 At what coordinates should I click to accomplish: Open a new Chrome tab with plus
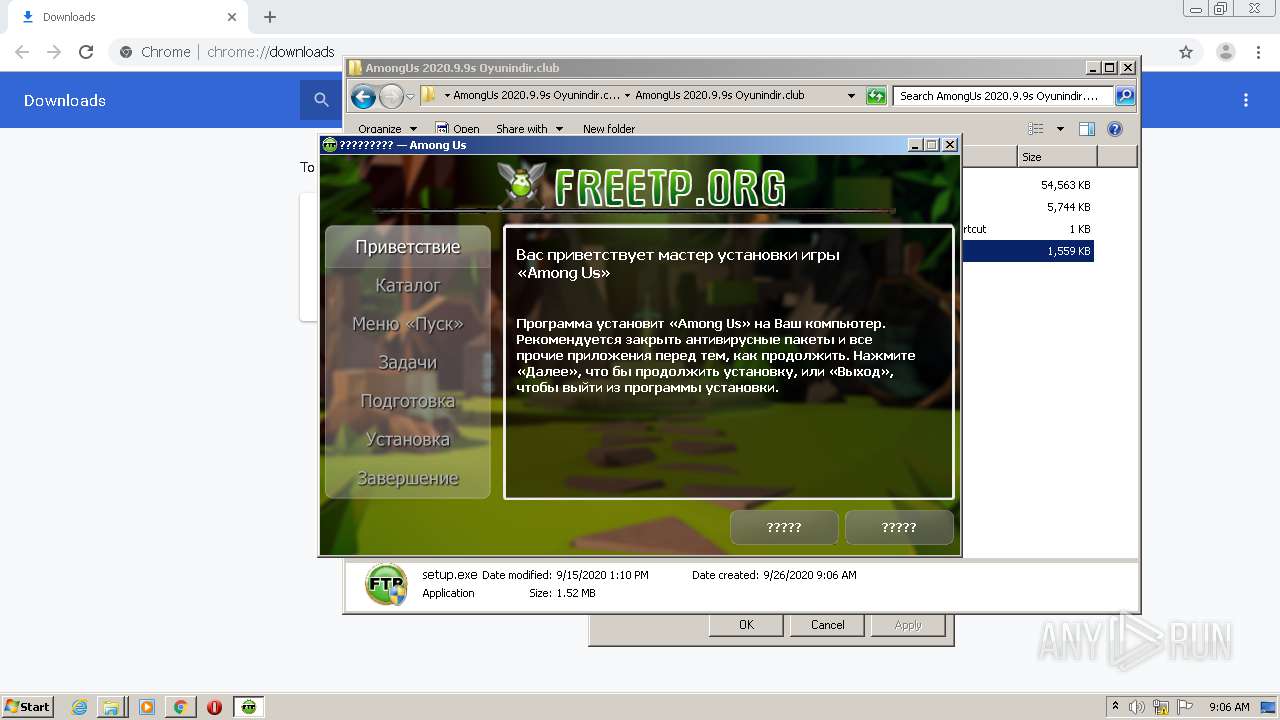click(x=270, y=17)
